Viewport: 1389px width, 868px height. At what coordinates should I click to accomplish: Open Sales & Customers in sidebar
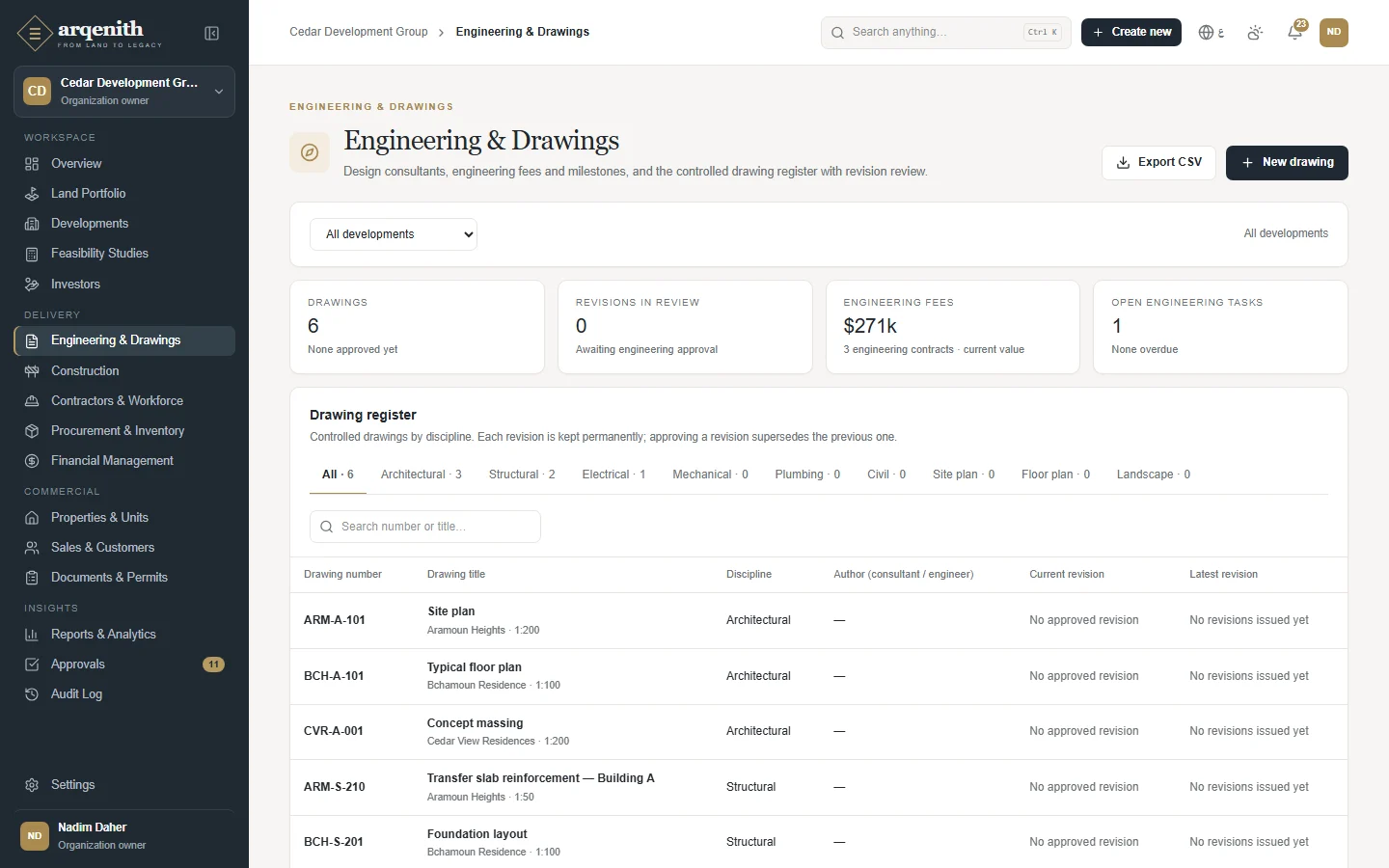click(x=124, y=548)
